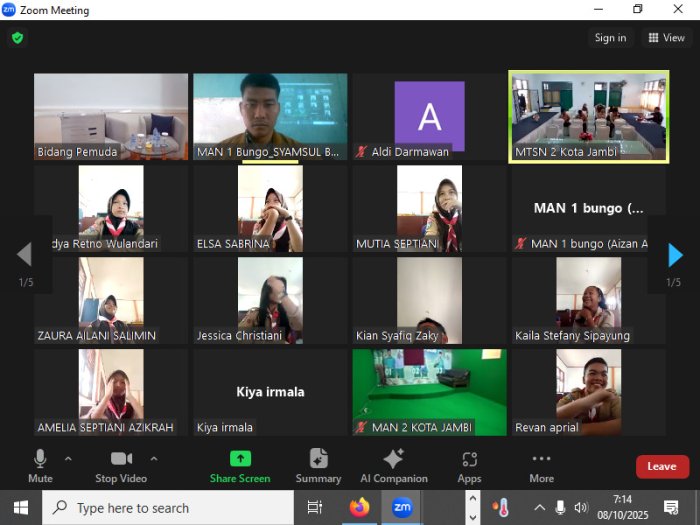
Task: Open Windows Task View on the taskbar
Action: (315, 508)
